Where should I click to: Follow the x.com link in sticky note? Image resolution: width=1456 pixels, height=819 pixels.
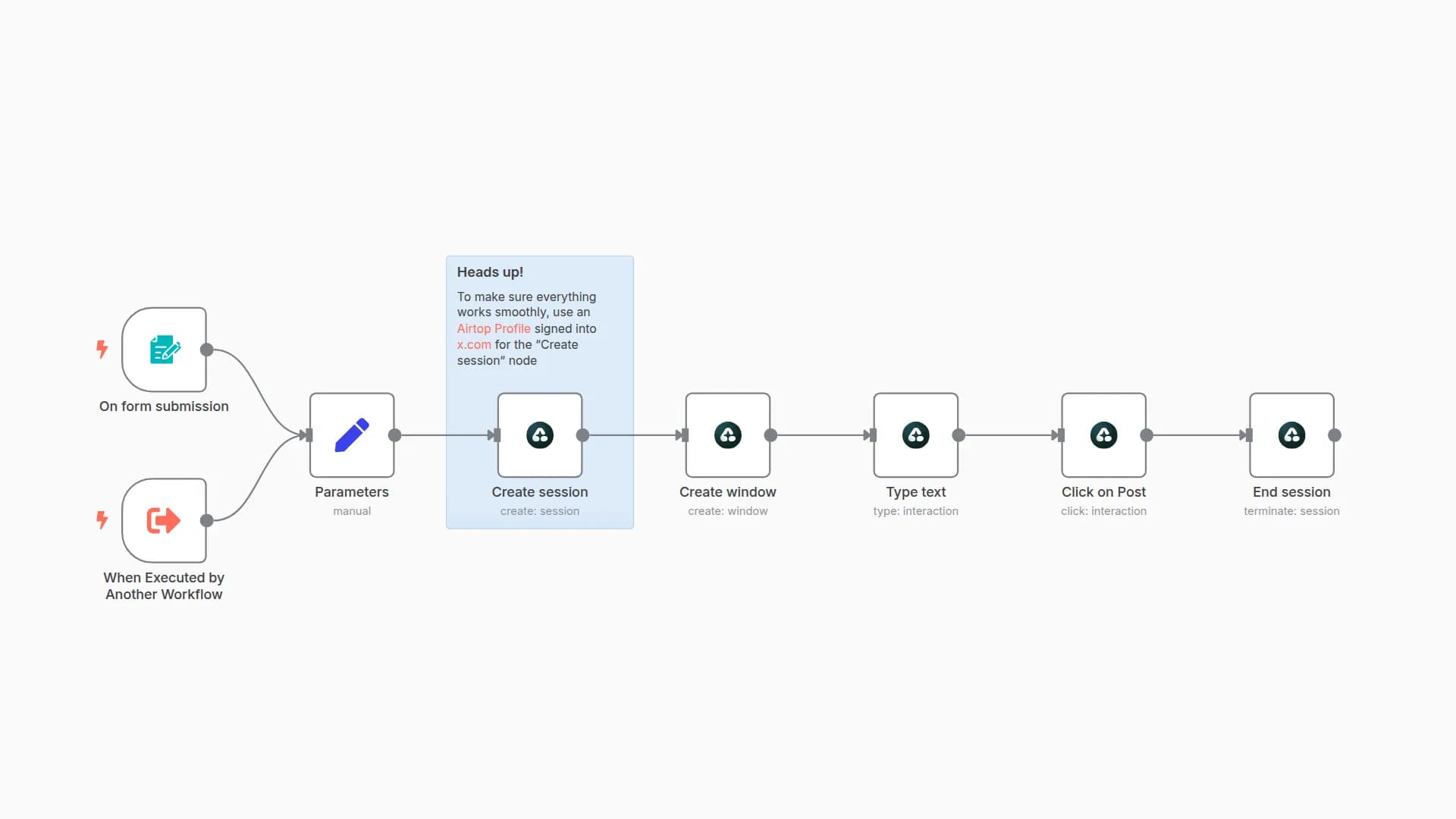pos(474,344)
